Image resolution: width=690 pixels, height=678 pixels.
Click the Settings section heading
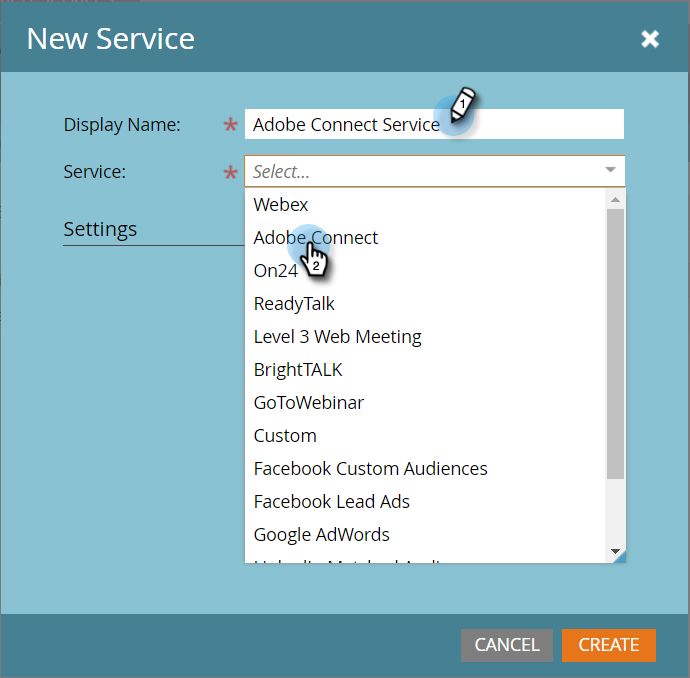(x=100, y=229)
